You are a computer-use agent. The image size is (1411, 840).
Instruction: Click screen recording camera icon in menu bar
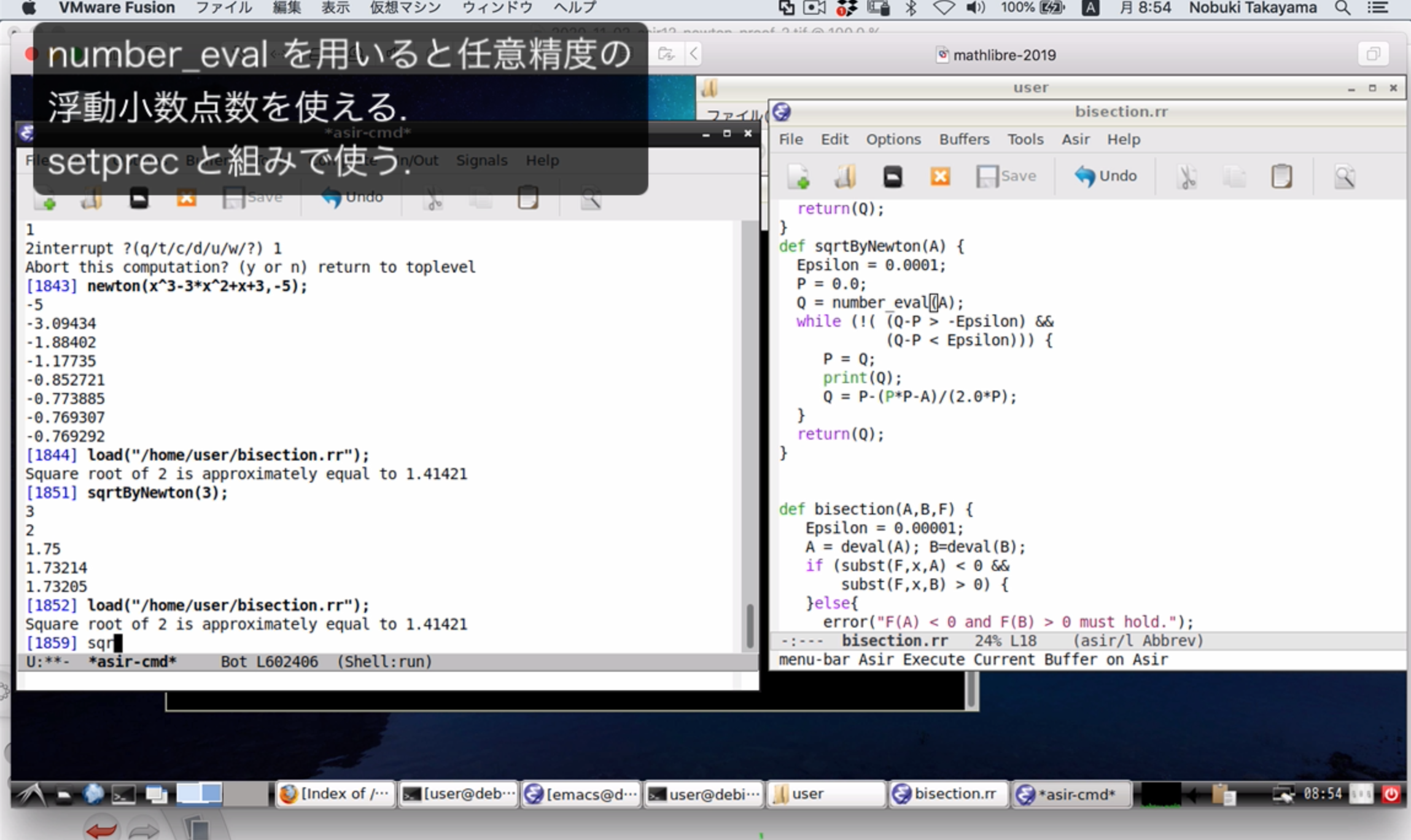point(814,8)
